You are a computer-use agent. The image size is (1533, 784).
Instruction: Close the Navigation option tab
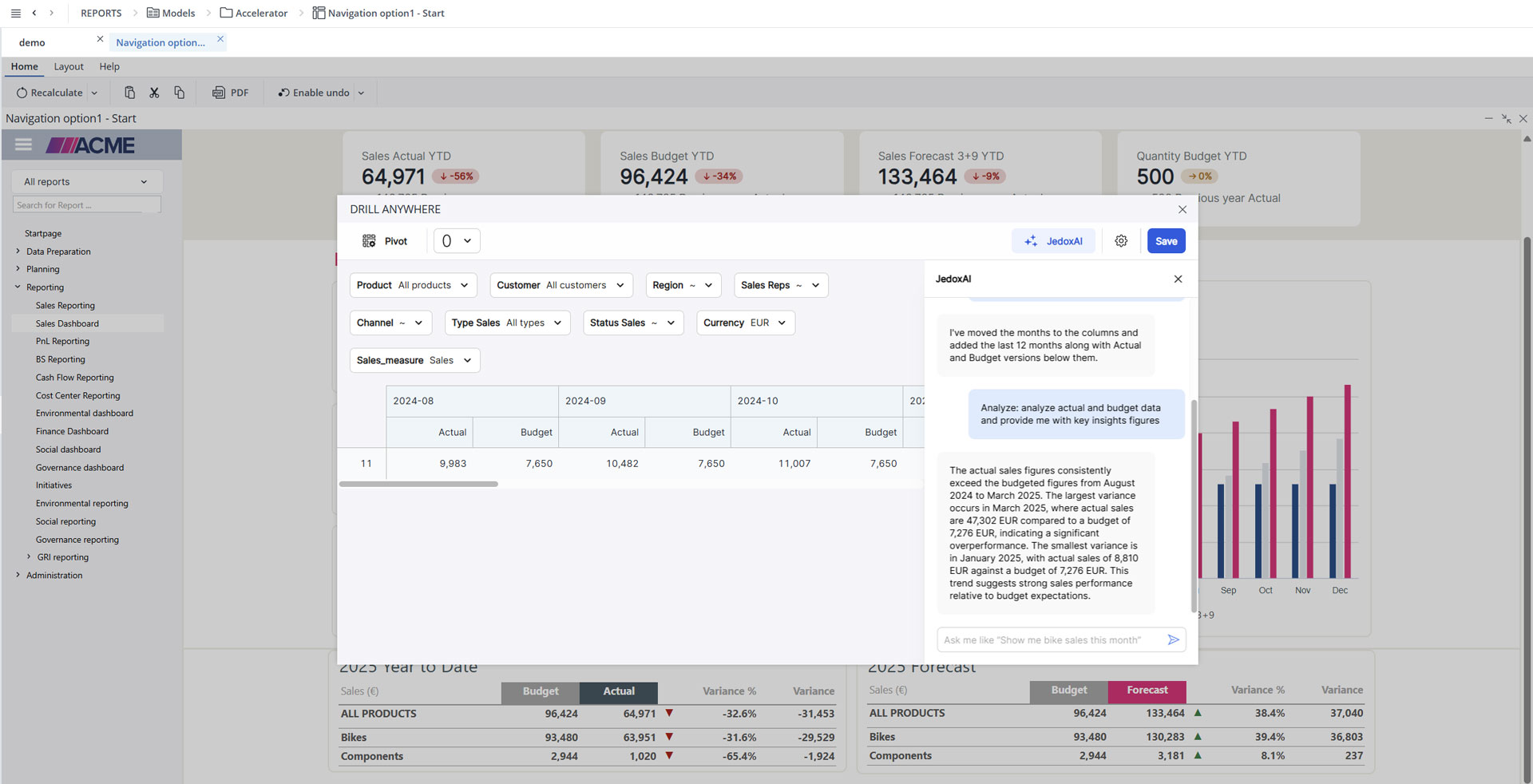click(x=220, y=38)
